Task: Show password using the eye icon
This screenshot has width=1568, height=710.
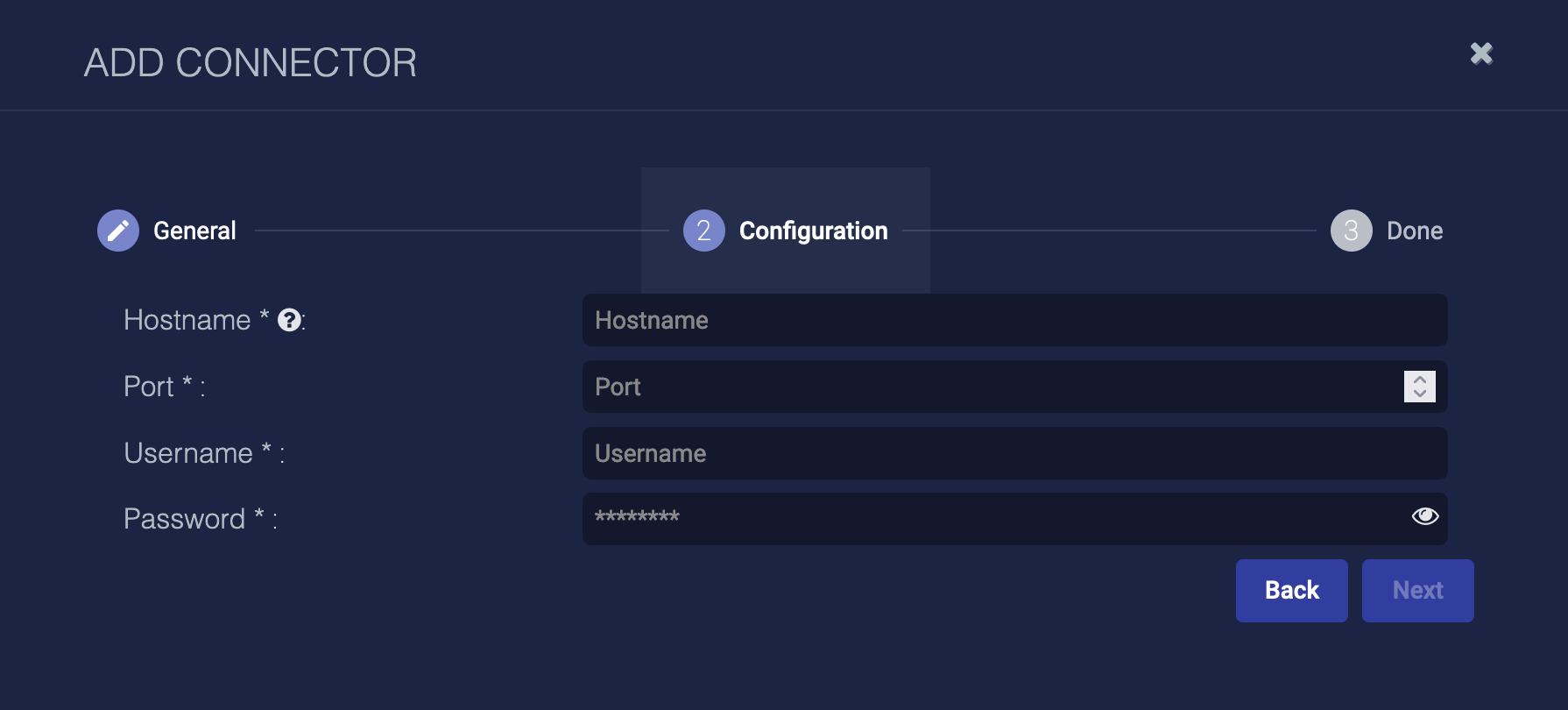Action: tap(1424, 516)
